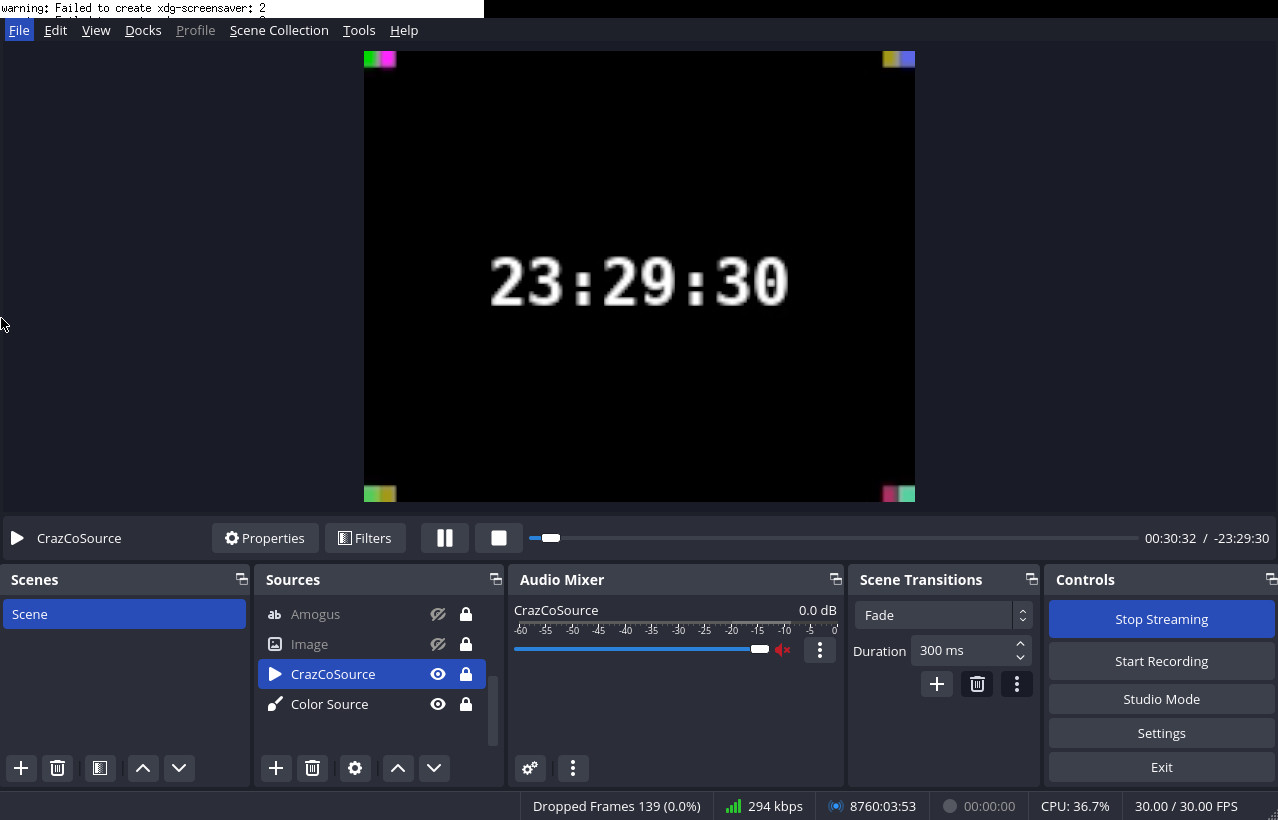
Task: Hide the CrazCoSource source
Action: point(438,674)
